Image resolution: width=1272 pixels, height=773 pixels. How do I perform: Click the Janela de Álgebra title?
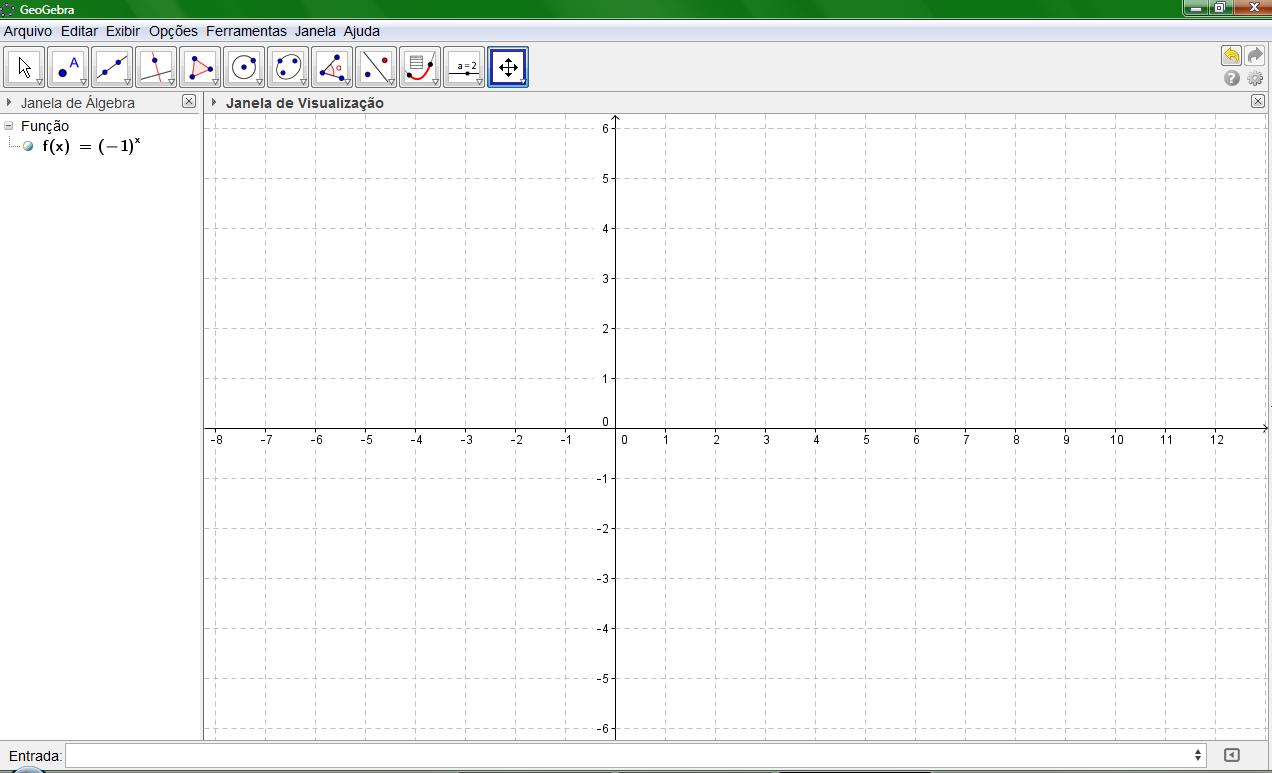pos(78,103)
